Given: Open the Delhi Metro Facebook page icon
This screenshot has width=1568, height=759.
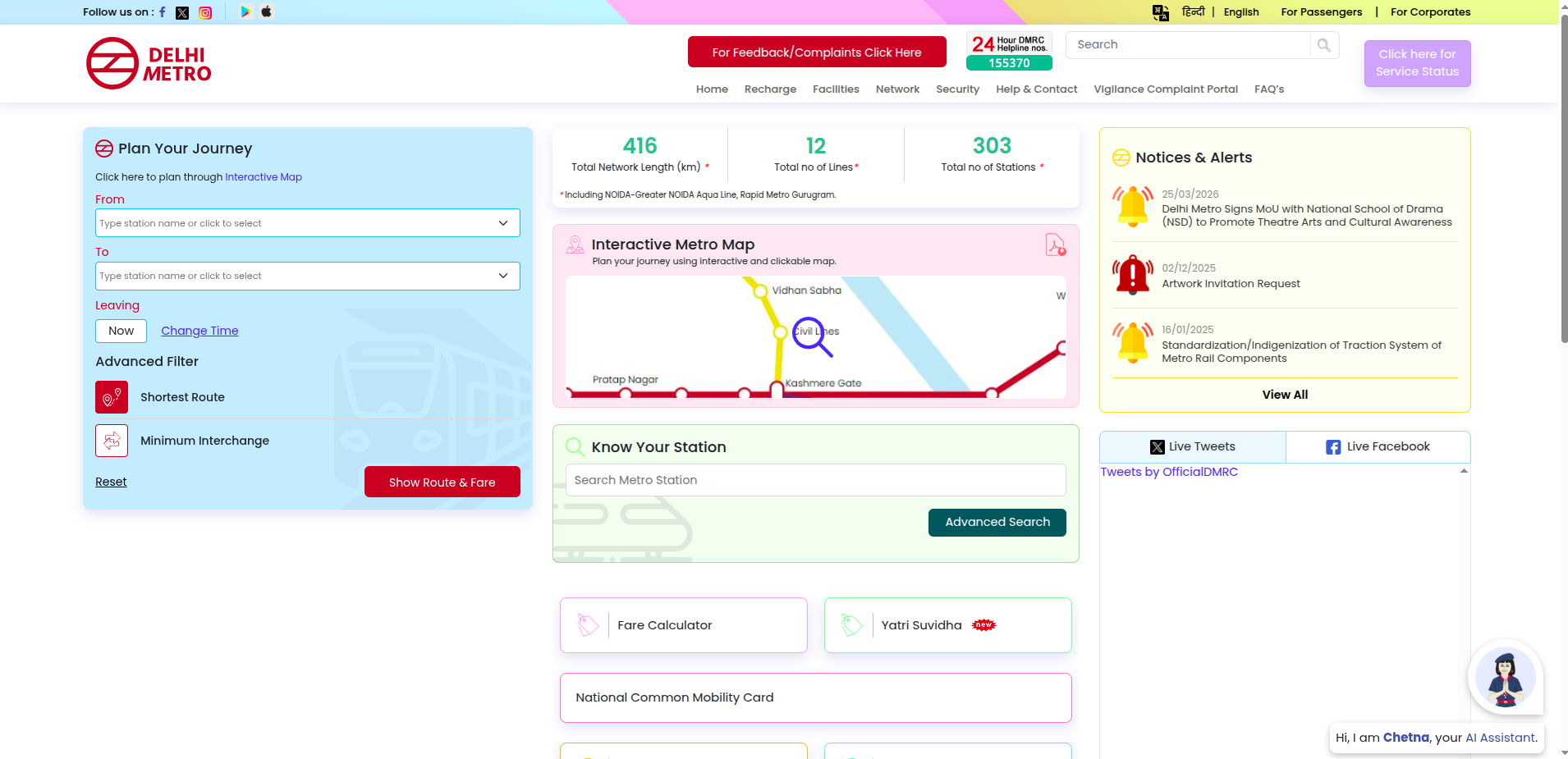Looking at the screenshot, I should tap(163, 12).
